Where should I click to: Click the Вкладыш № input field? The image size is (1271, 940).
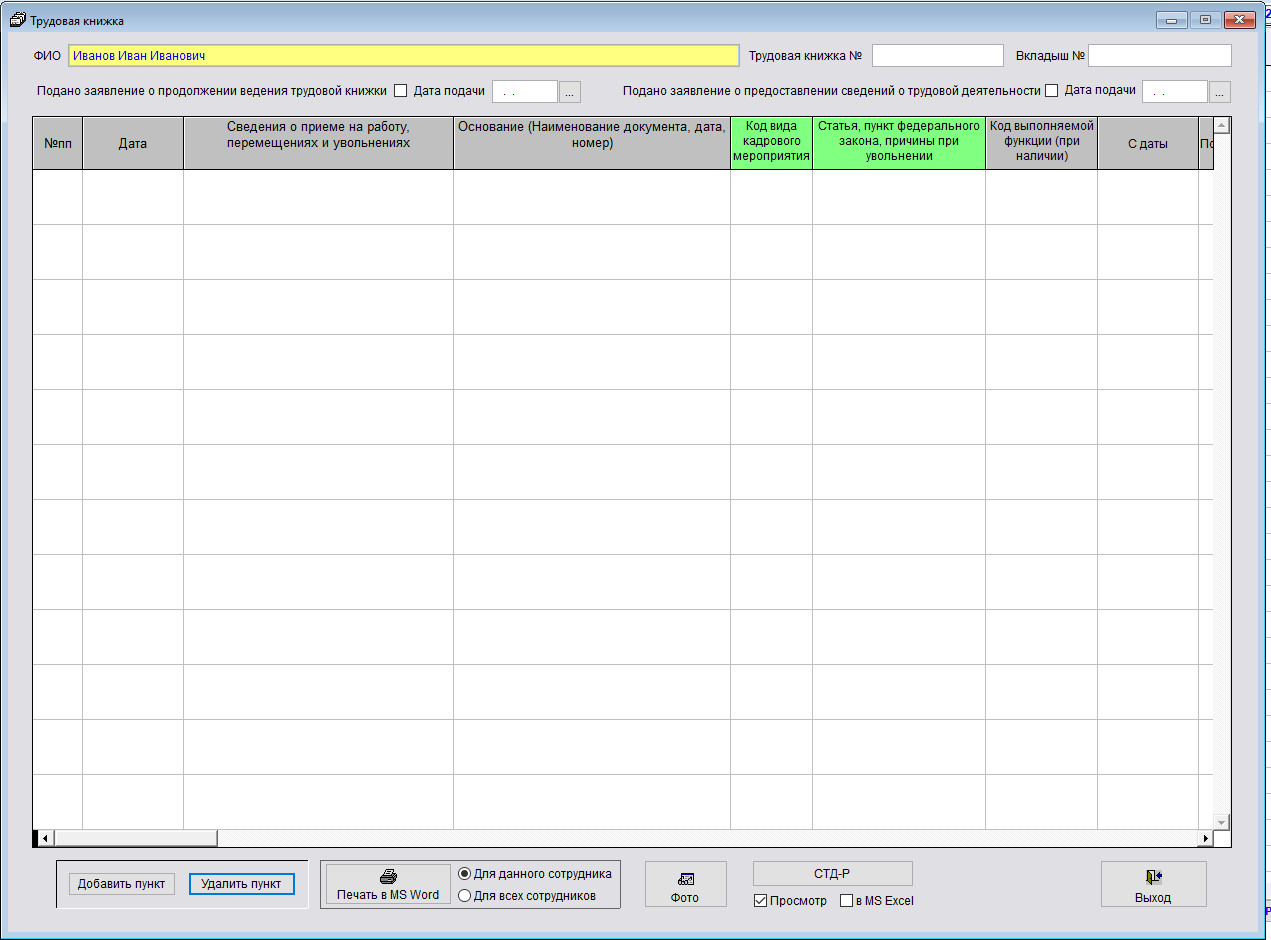(x=1160, y=56)
